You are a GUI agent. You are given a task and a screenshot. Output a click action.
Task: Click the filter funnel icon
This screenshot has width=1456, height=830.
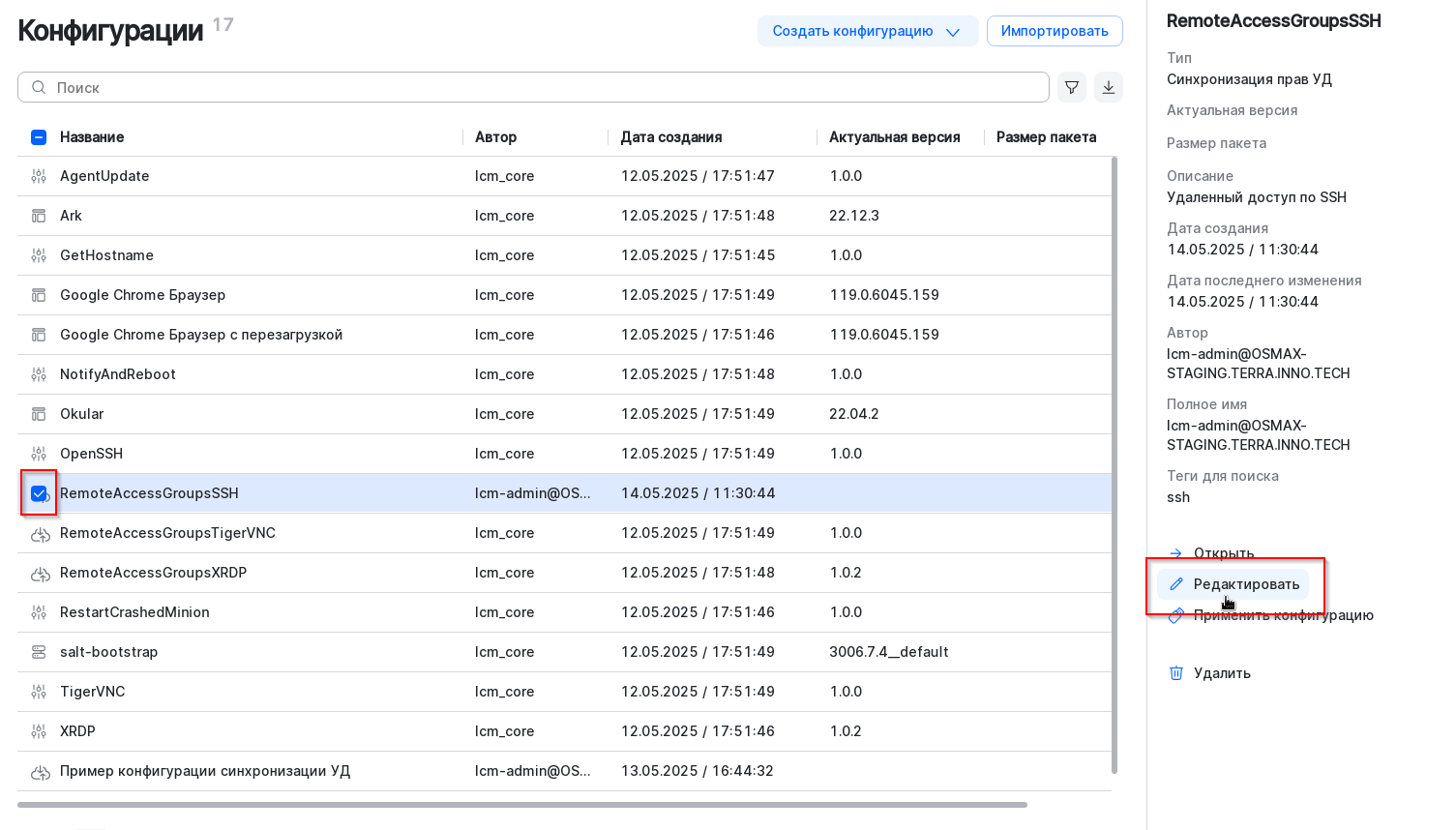(x=1072, y=87)
